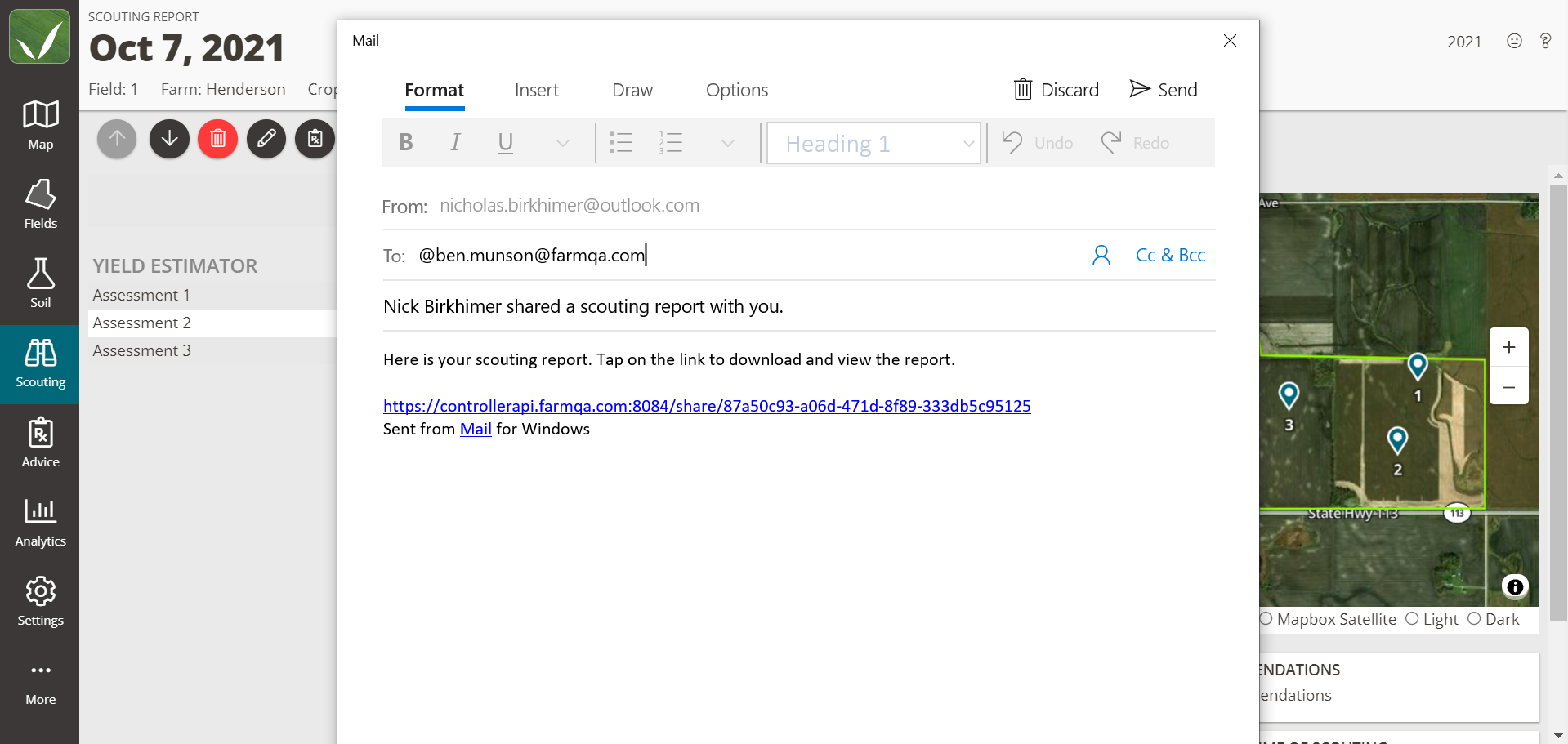The width and height of the screenshot is (1568, 744).
Task: Click the help question mark icon
Action: (x=1545, y=41)
